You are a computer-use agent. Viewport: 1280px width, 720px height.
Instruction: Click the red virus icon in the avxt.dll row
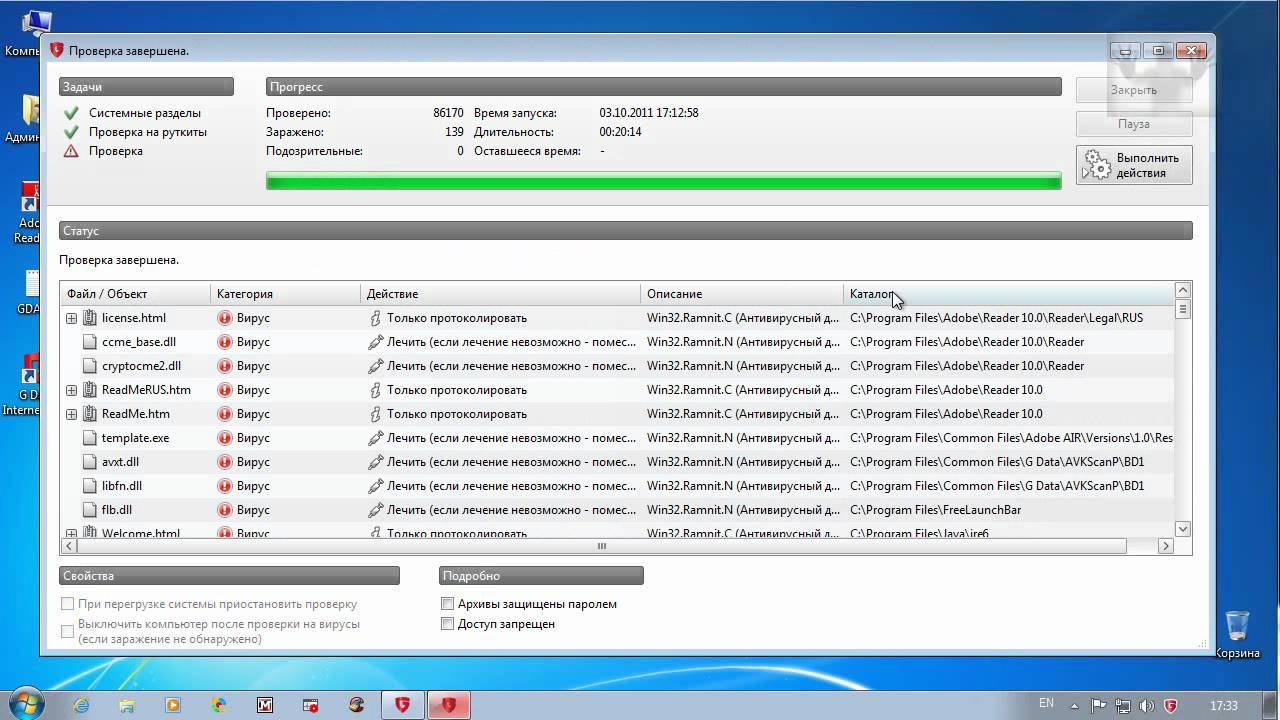point(225,462)
